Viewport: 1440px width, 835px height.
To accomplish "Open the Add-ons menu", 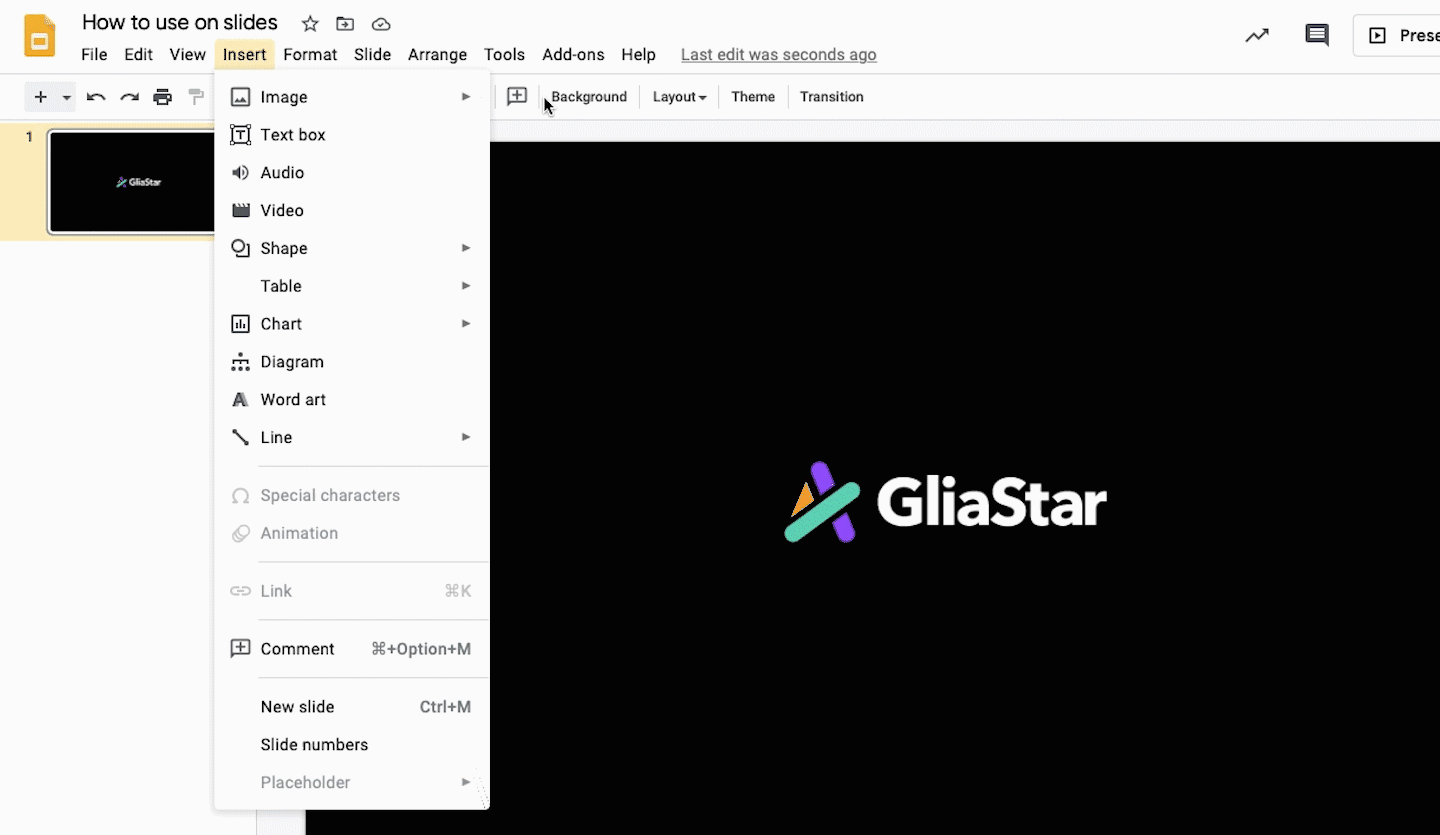I will [x=573, y=55].
